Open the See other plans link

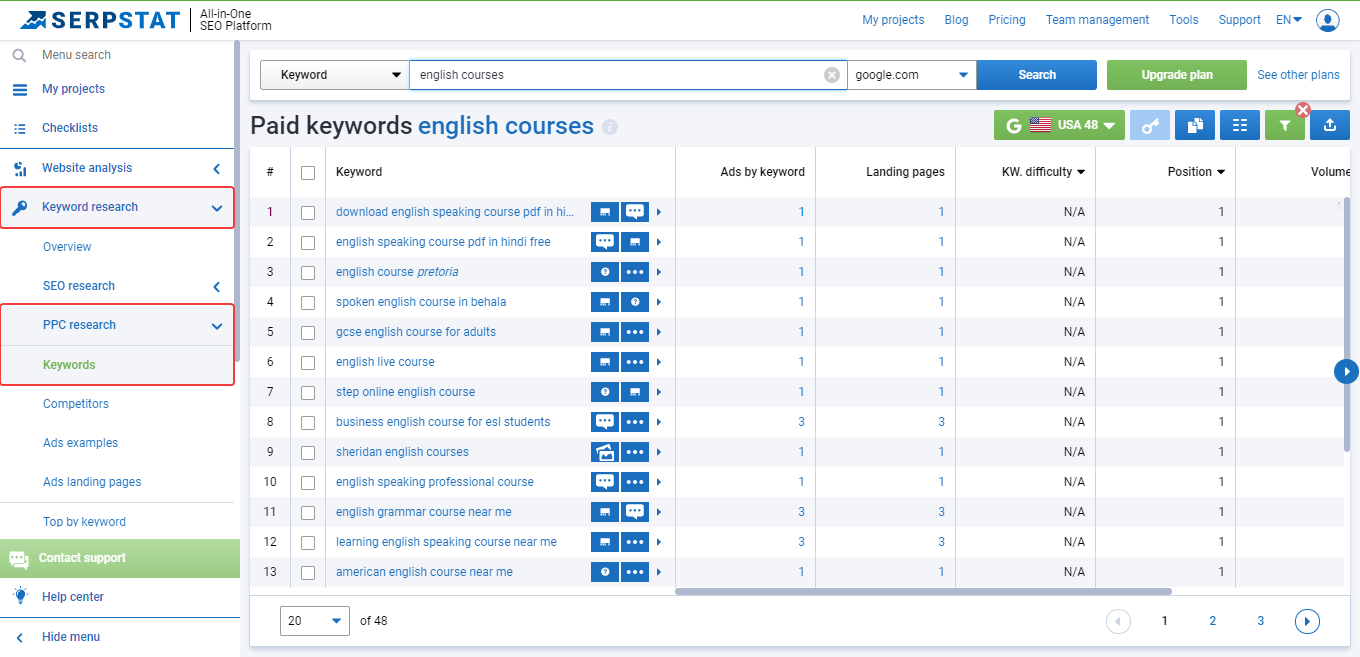tap(1298, 75)
